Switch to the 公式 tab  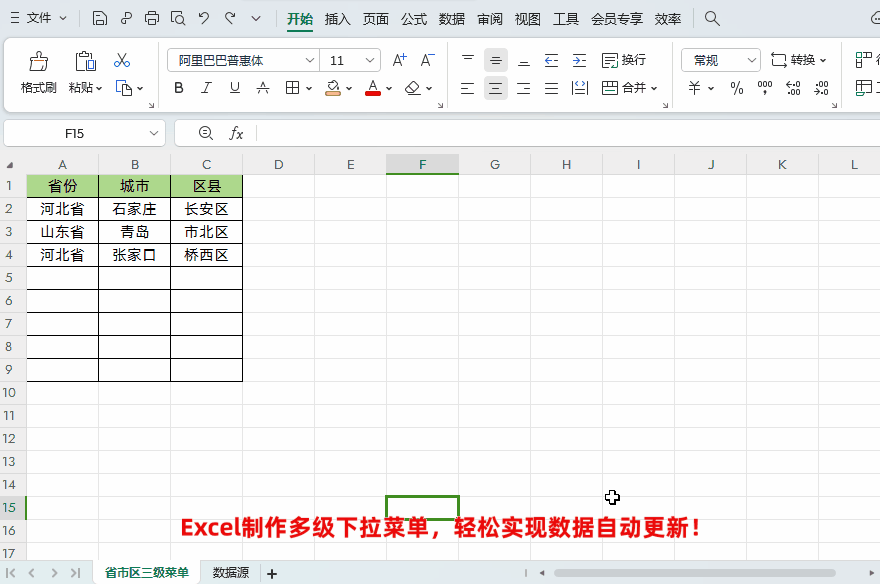coord(414,19)
